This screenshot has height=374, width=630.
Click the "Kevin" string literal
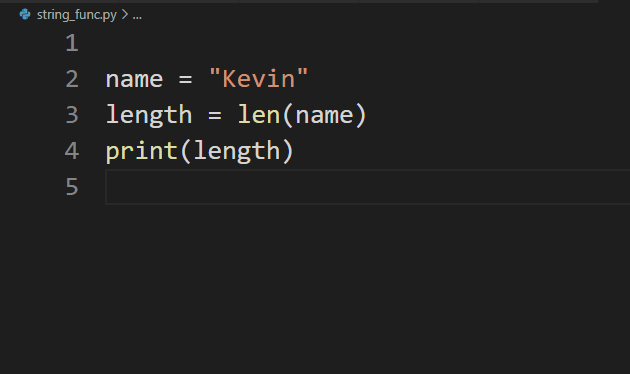click(x=258, y=78)
